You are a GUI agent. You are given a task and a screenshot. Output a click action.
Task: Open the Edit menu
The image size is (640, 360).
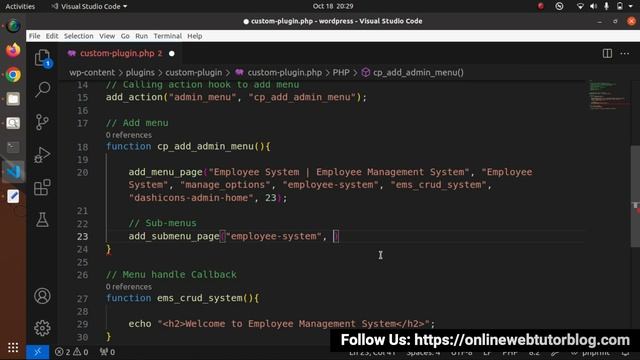(x=52, y=36)
